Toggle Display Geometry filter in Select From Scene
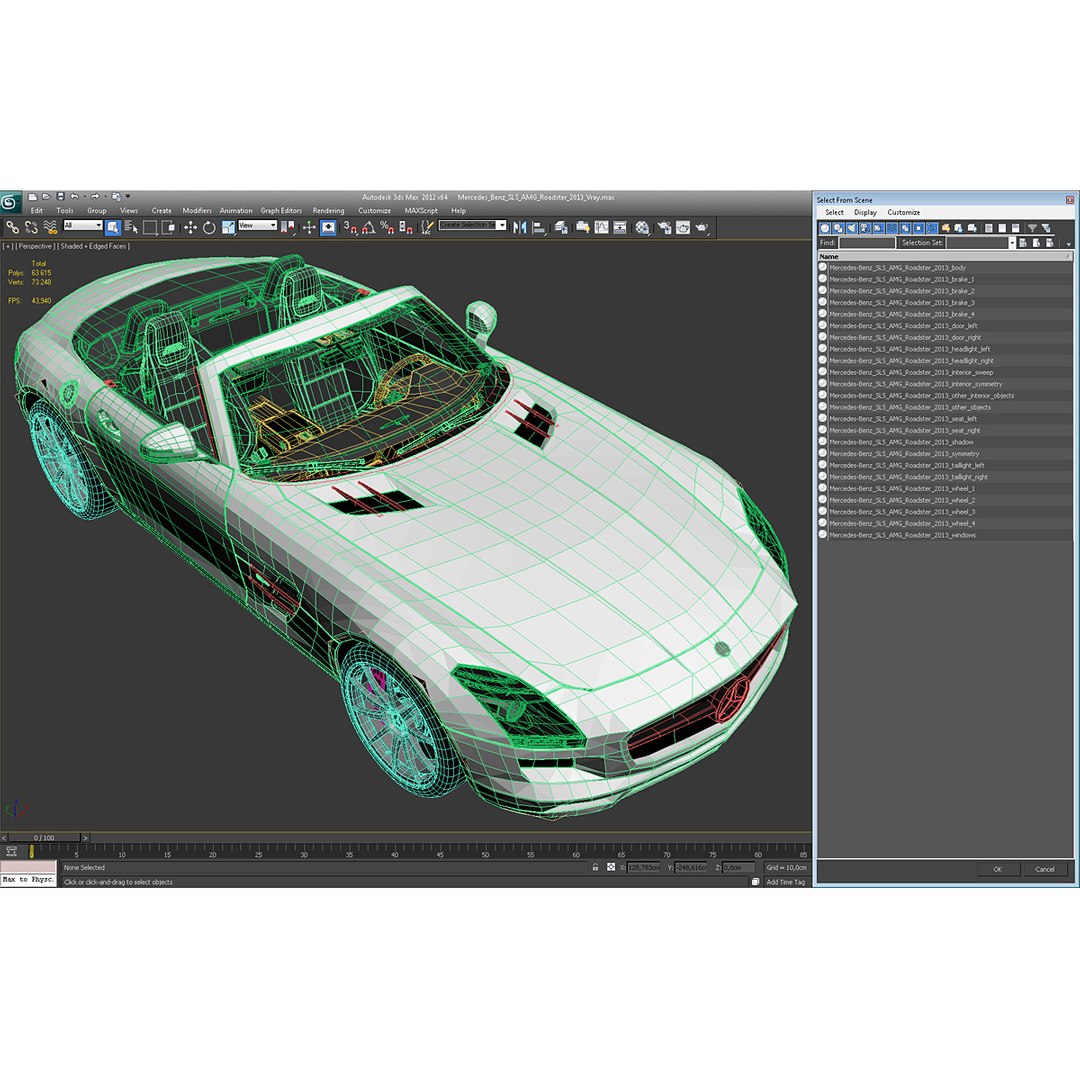 824,228
